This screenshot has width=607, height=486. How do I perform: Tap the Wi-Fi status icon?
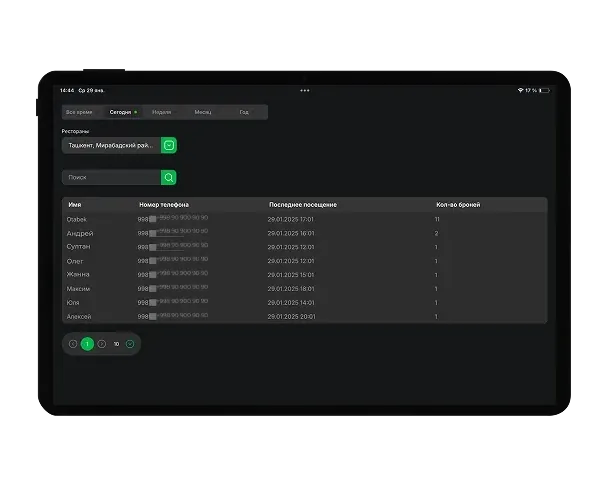[x=520, y=90]
